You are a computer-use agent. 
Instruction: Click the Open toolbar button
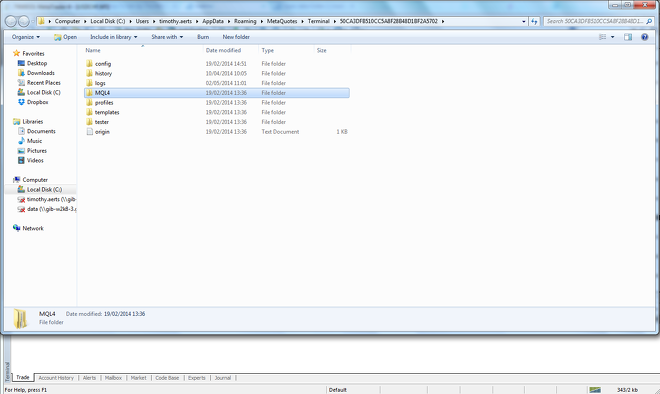coord(65,37)
